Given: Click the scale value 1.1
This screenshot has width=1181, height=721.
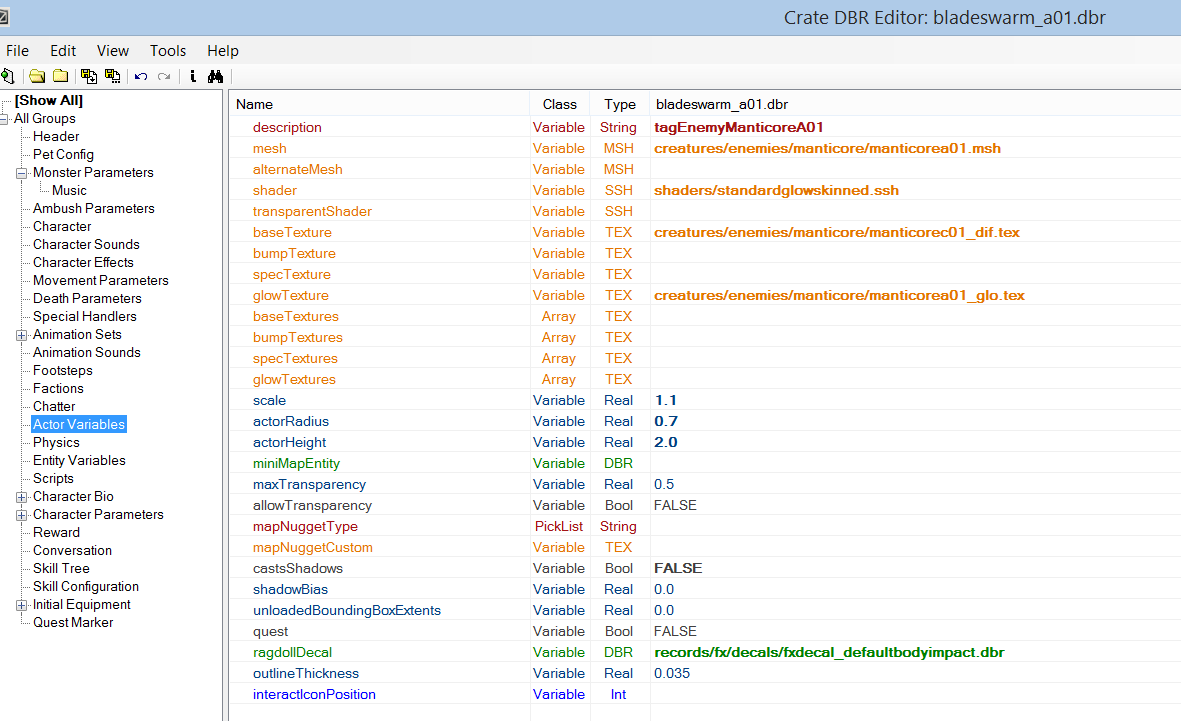Looking at the screenshot, I should (x=665, y=401).
